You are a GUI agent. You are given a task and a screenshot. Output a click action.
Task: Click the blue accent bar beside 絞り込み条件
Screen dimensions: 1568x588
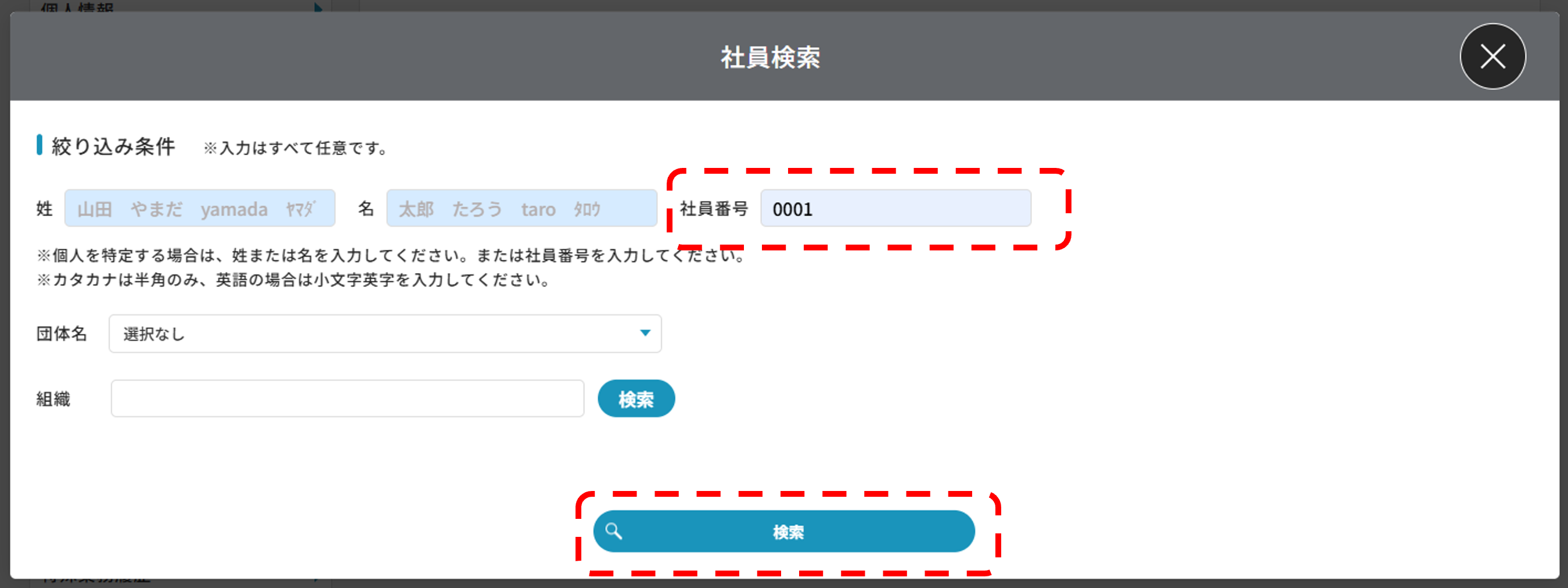tap(39, 145)
